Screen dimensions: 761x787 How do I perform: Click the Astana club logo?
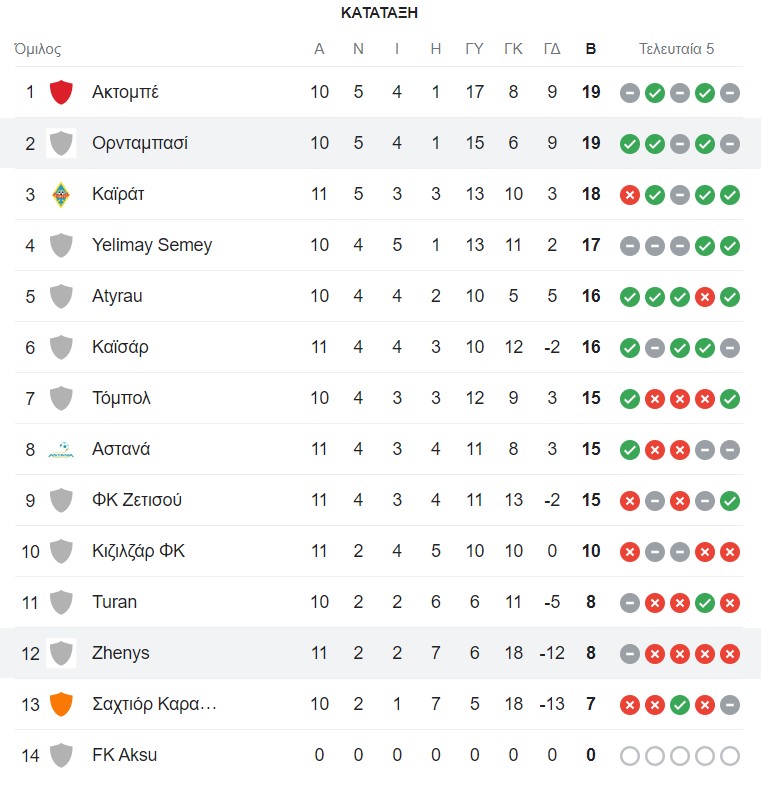pos(61,449)
